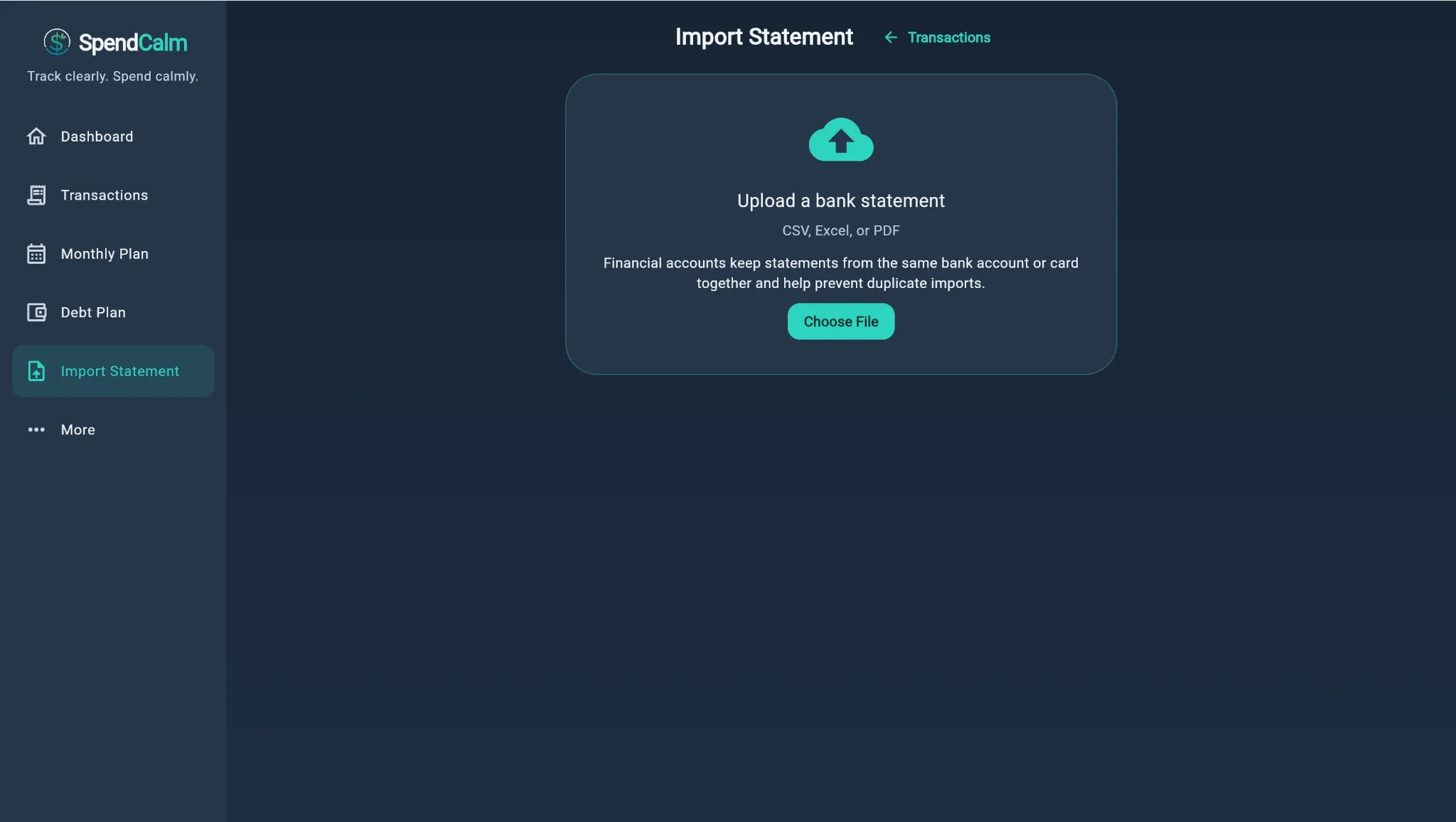Click the Monthly Plan calendar icon
Image resolution: width=1456 pixels, height=822 pixels.
(x=36, y=254)
